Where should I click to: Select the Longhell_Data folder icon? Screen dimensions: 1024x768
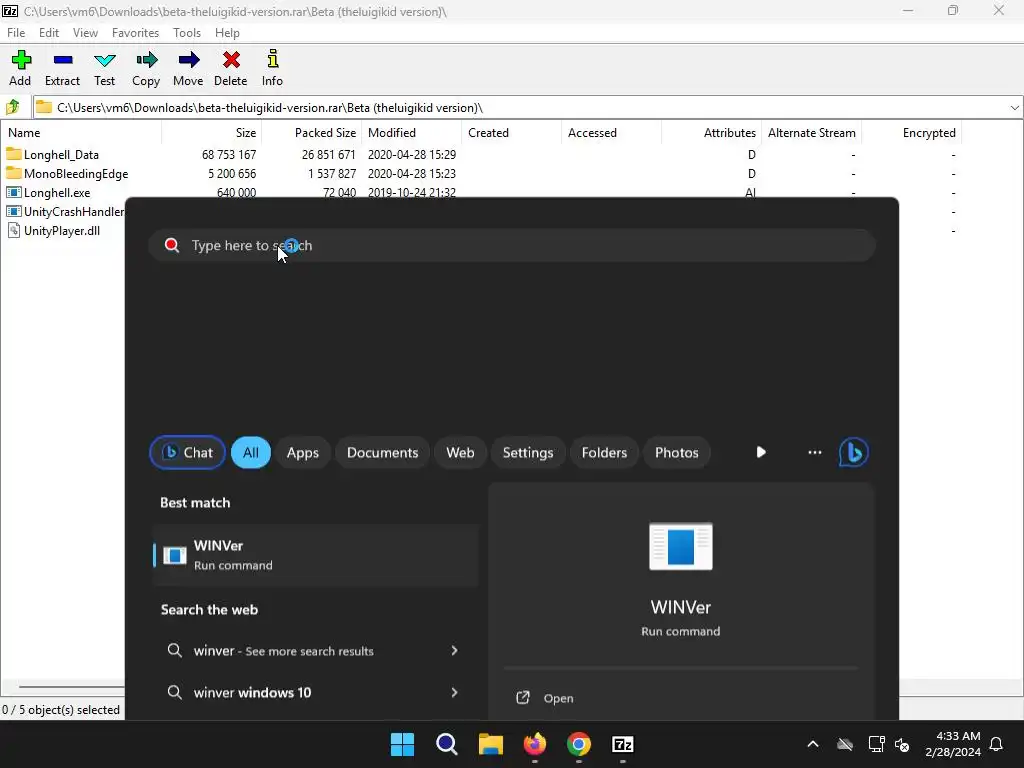point(14,154)
